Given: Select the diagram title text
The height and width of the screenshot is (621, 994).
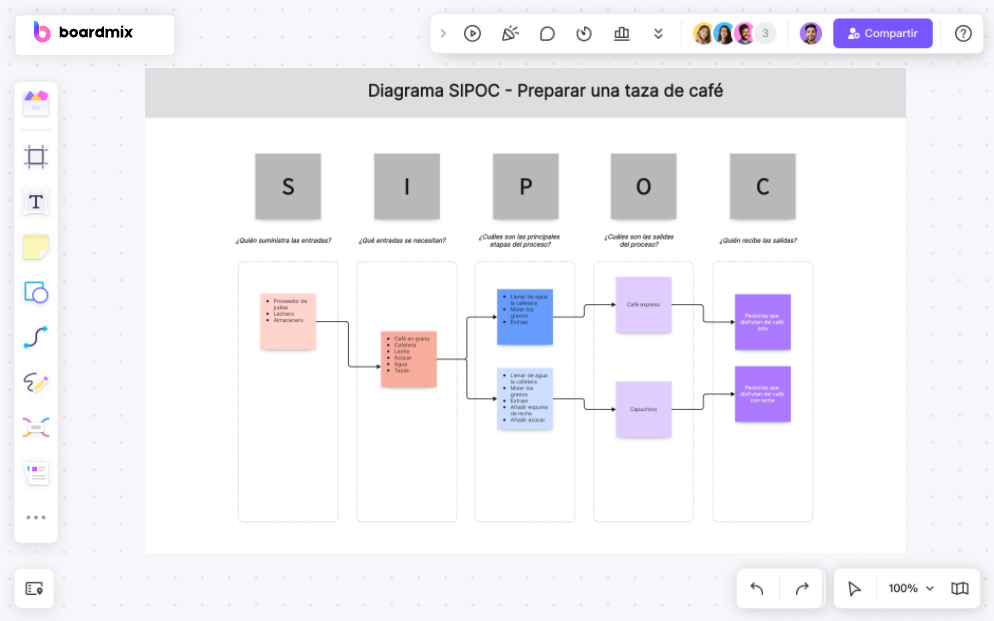Looking at the screenshot, I should (x=545, y=91).
